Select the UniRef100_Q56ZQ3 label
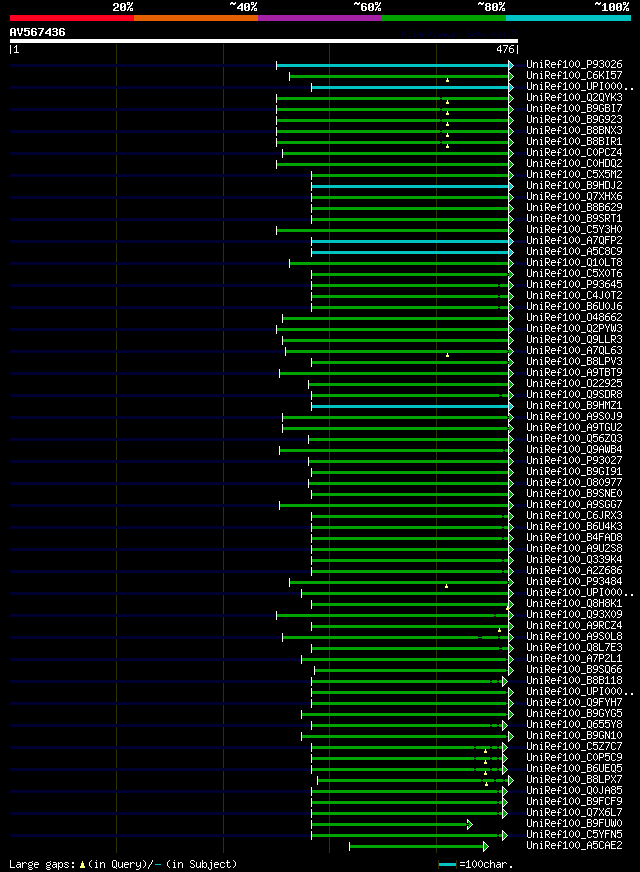640x872 pixels. (x=574, y=438)
